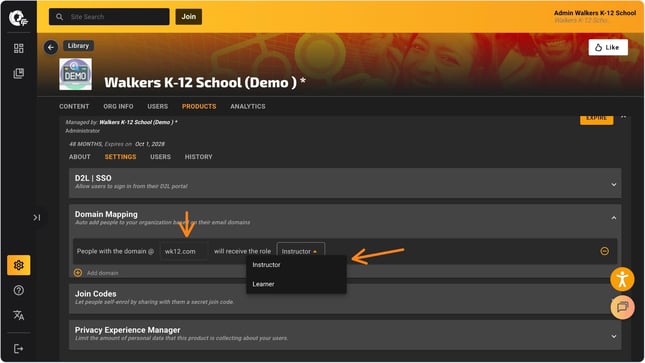645x363 pixels.
Task: Collapse the Domain Mapping section
Action: click(614, 218)
